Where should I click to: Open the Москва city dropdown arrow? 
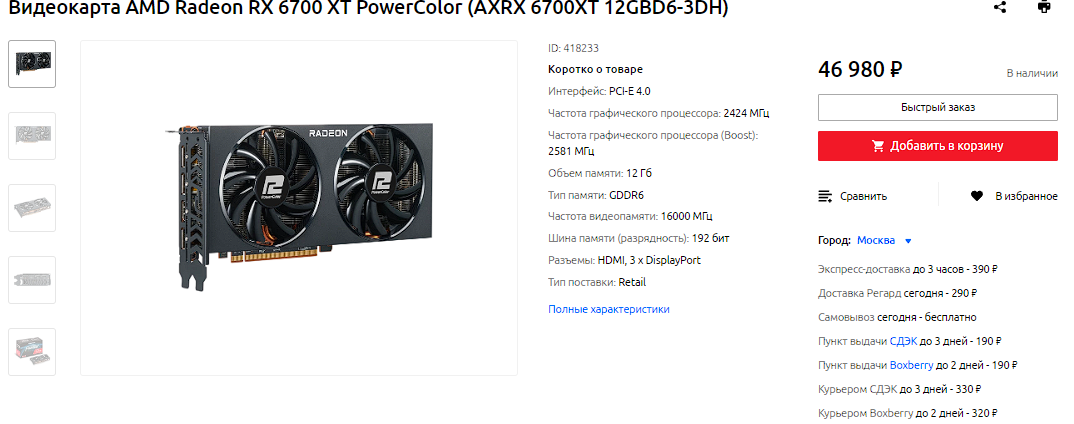tap(908, 241)
